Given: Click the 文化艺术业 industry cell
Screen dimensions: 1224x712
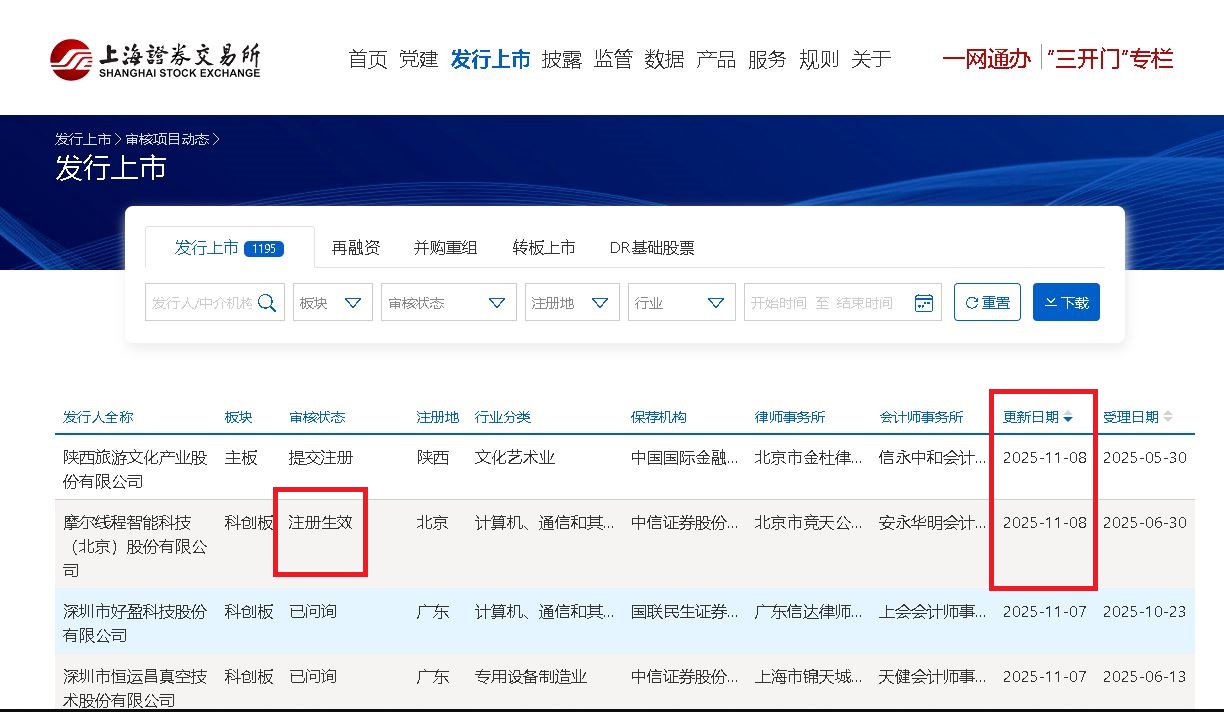Looking at the screenshot, I should (515, 457).
